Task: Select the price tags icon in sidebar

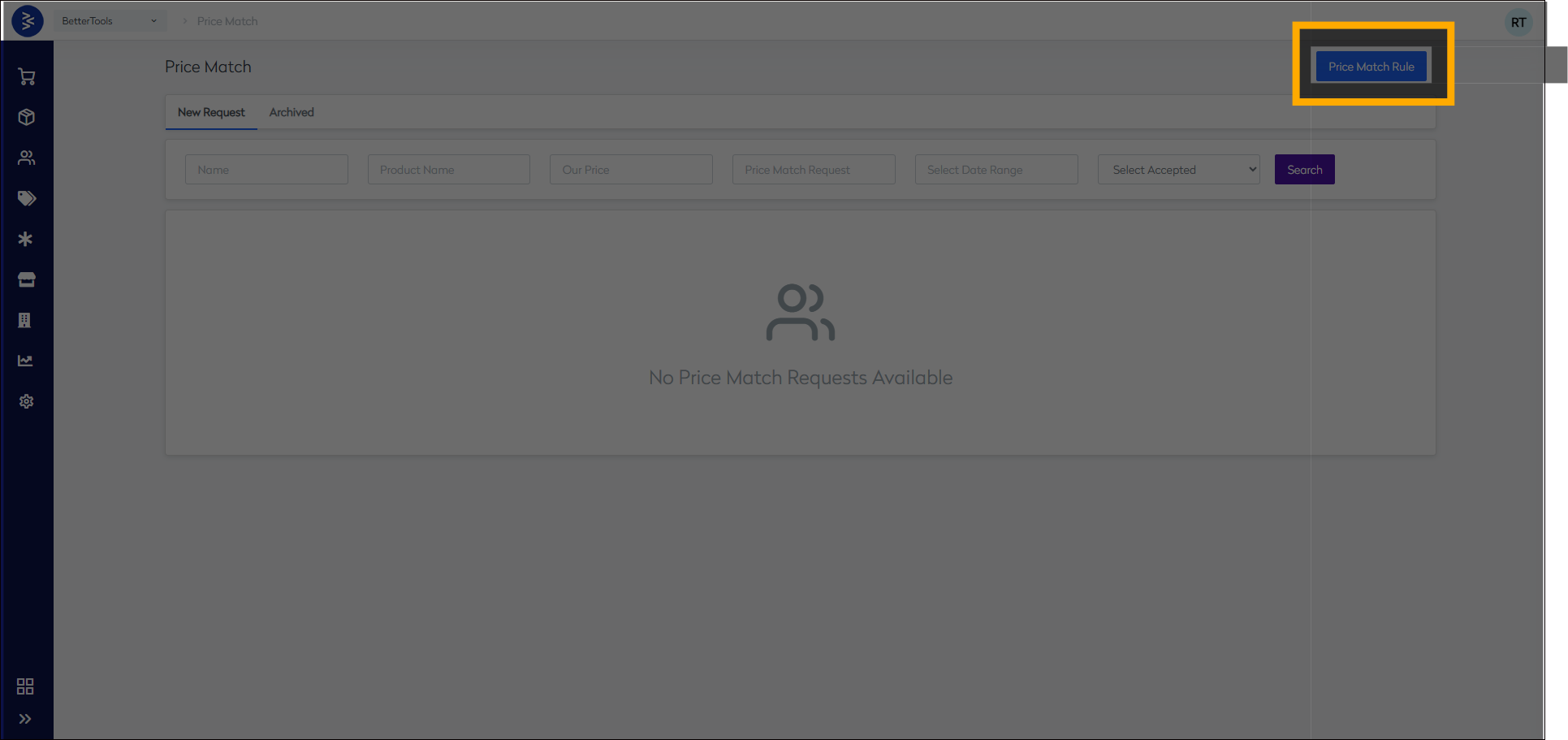Action: coord(26,198)
